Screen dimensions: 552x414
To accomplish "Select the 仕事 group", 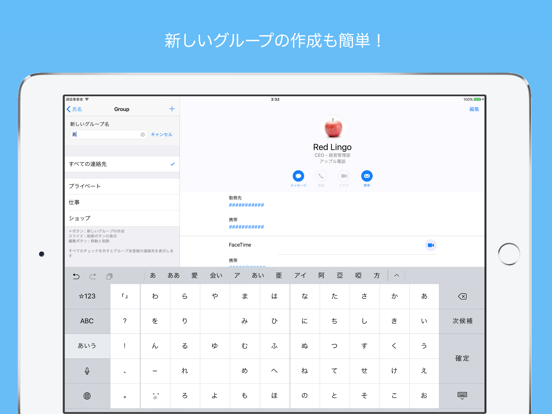I will pyautogui.click(x=122, y=202).
